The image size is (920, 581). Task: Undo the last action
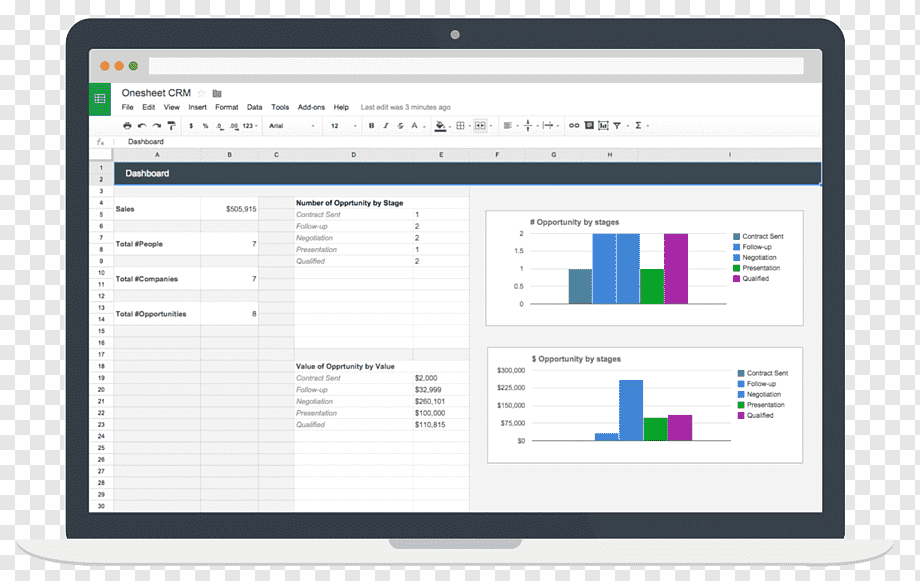click(142, 126)
